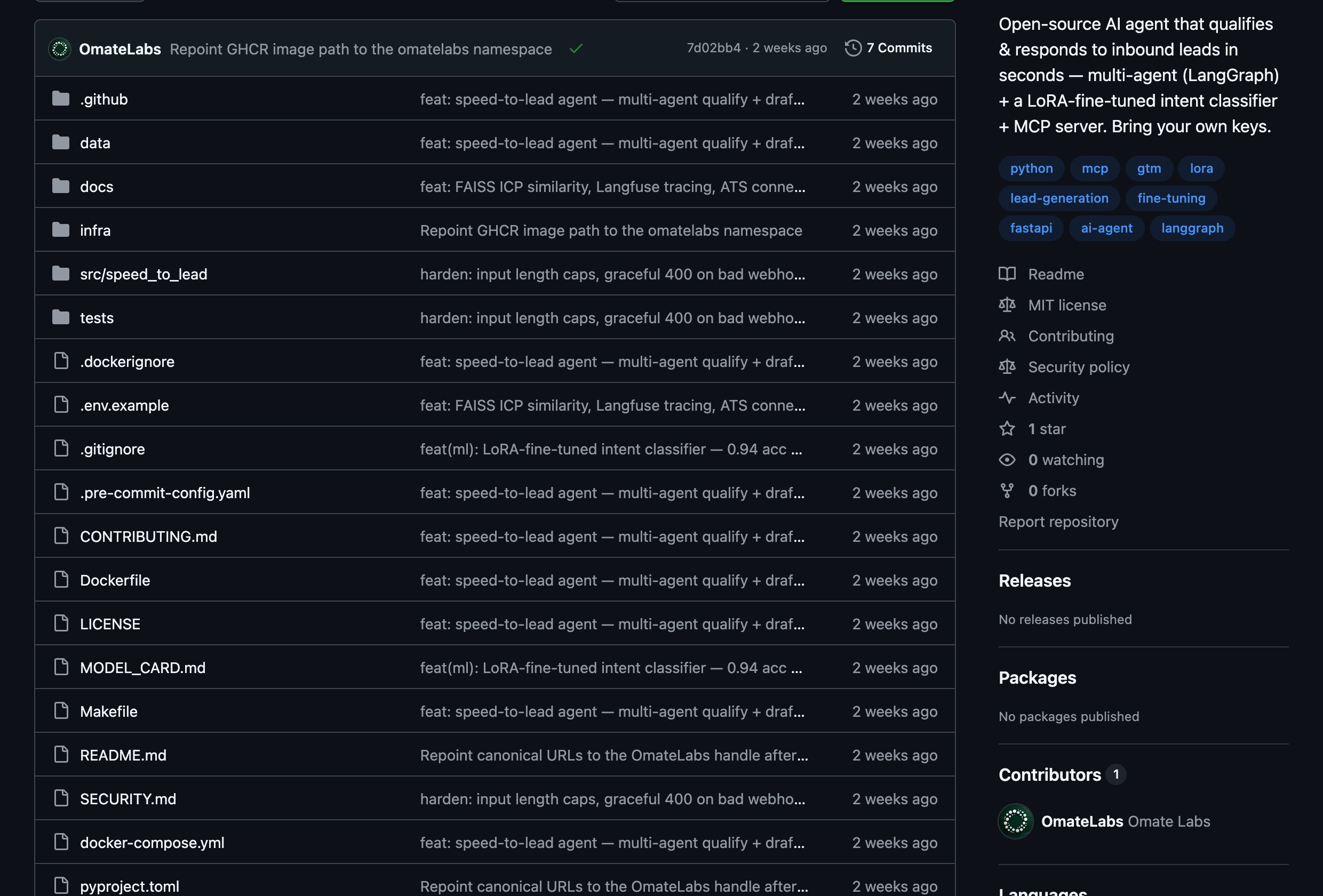Viewport: 1323px width, 896px height.
Task: Open the lora topic tag
Action: 1201,169
